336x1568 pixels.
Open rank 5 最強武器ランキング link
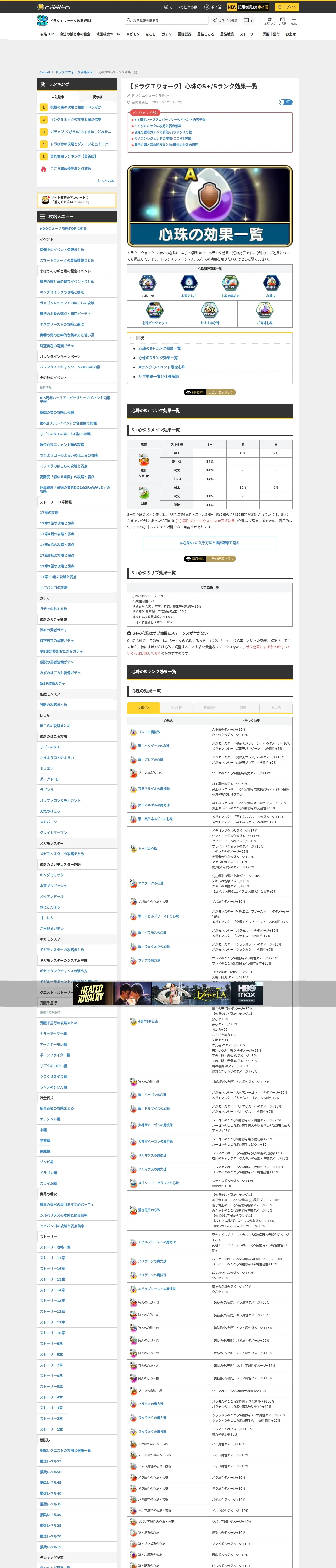[x=73, y=157]
